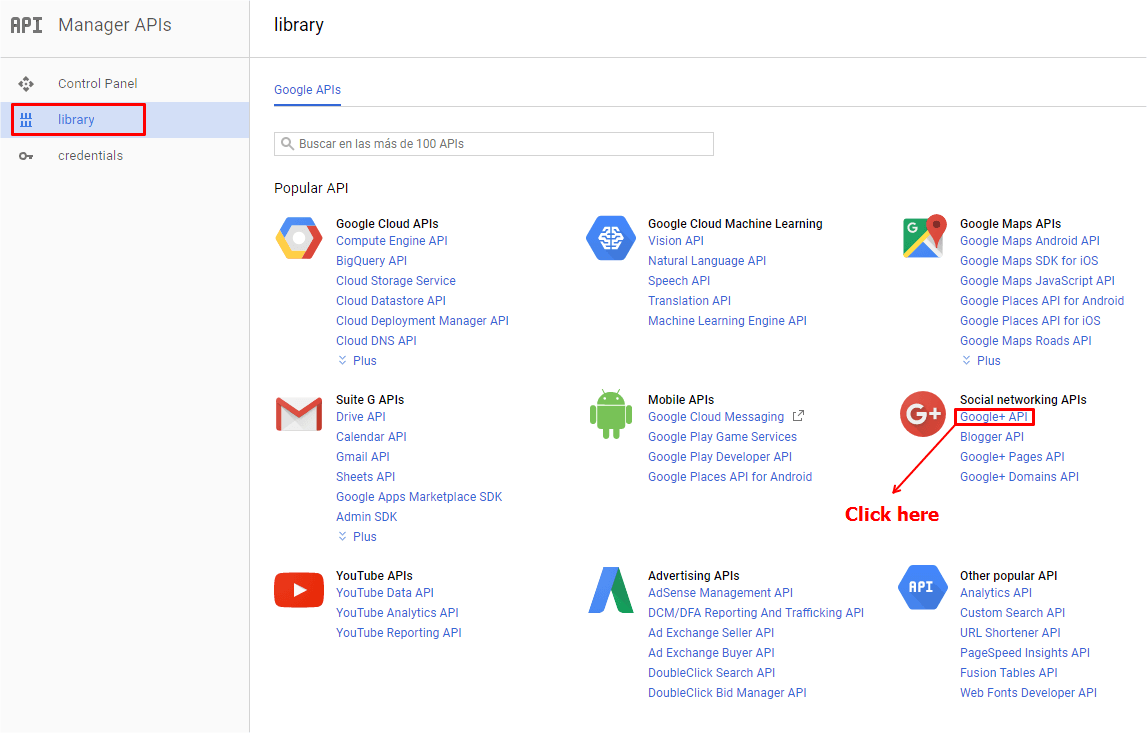Click the Gmail envelope icon

298,414
